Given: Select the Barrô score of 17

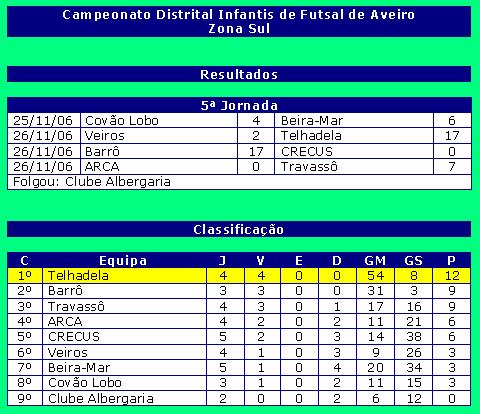Looking at the screenshot, I should (x=256, y=152).
